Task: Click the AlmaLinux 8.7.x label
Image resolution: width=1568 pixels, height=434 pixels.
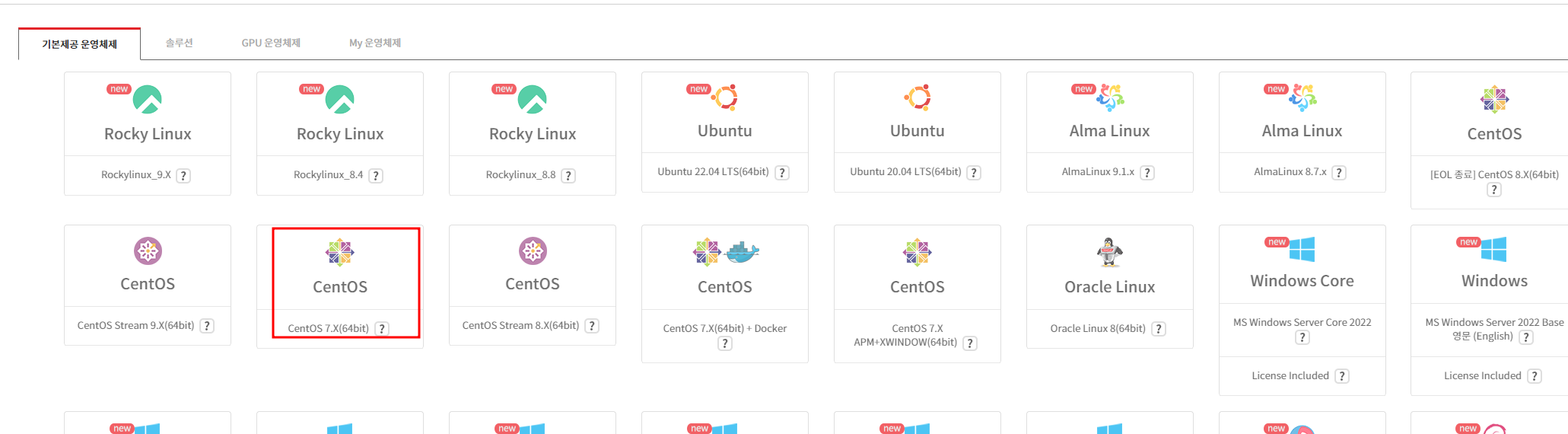Action: 1290,172
